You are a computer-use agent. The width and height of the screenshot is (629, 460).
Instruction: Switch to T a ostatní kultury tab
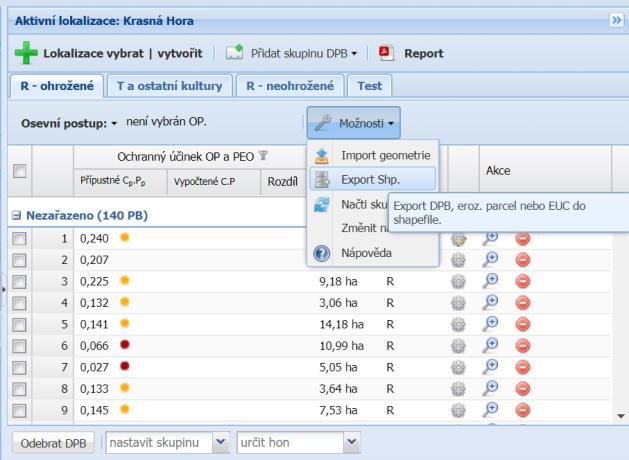coord(170,86)
